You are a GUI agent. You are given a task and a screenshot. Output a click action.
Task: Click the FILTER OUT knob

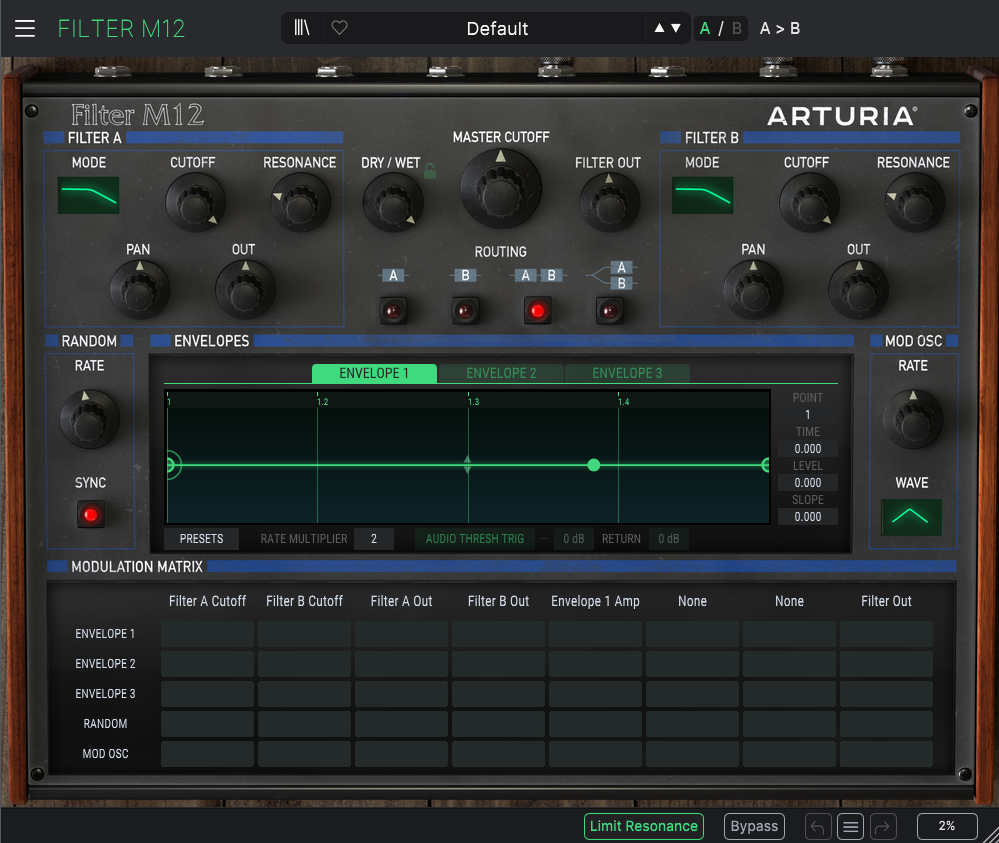(609, 203)
